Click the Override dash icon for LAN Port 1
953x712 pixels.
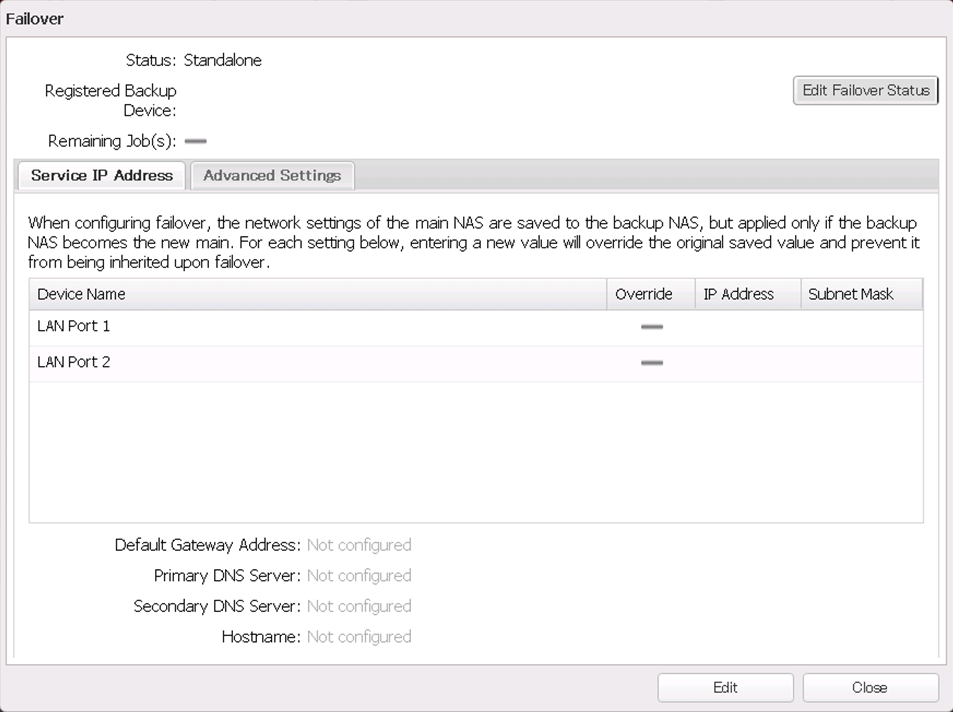(x=651, y=327)
